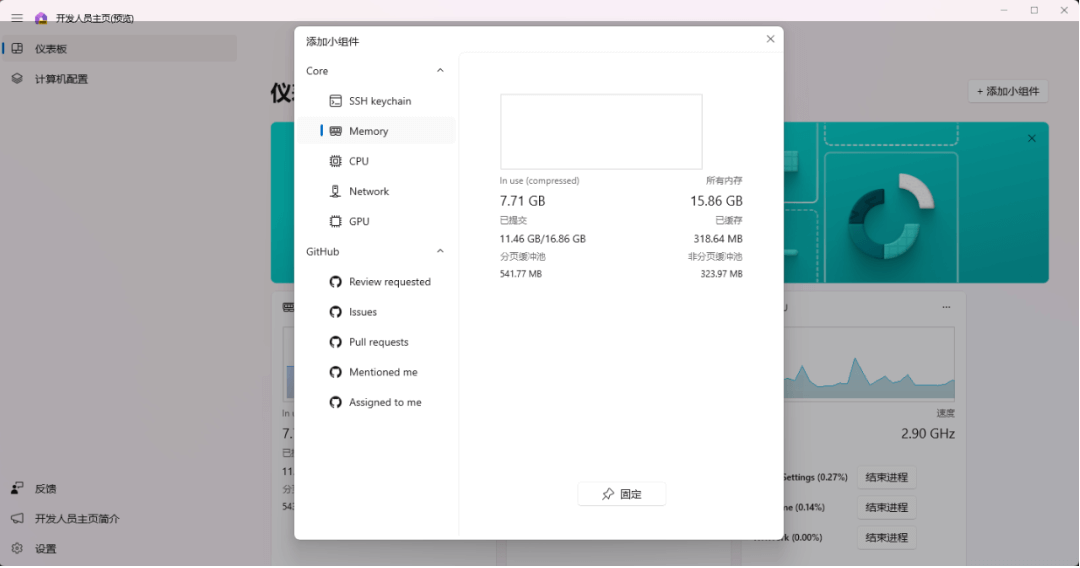Open the hamburger navigation menu

tap(17, 18)
